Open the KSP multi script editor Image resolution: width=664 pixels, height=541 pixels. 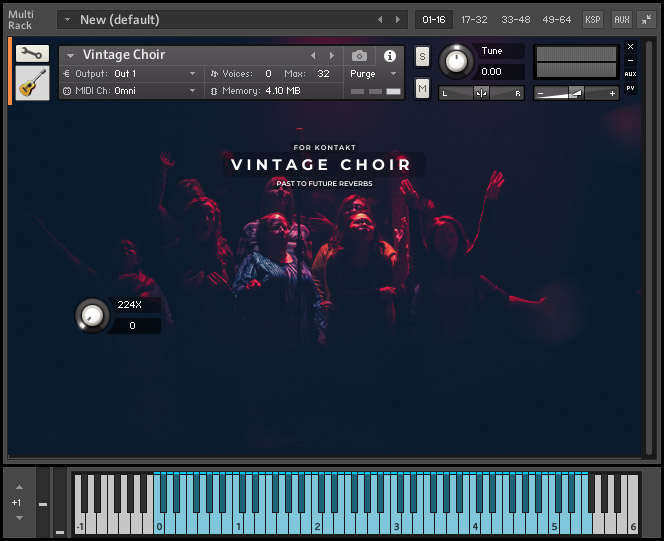(593, 19)
